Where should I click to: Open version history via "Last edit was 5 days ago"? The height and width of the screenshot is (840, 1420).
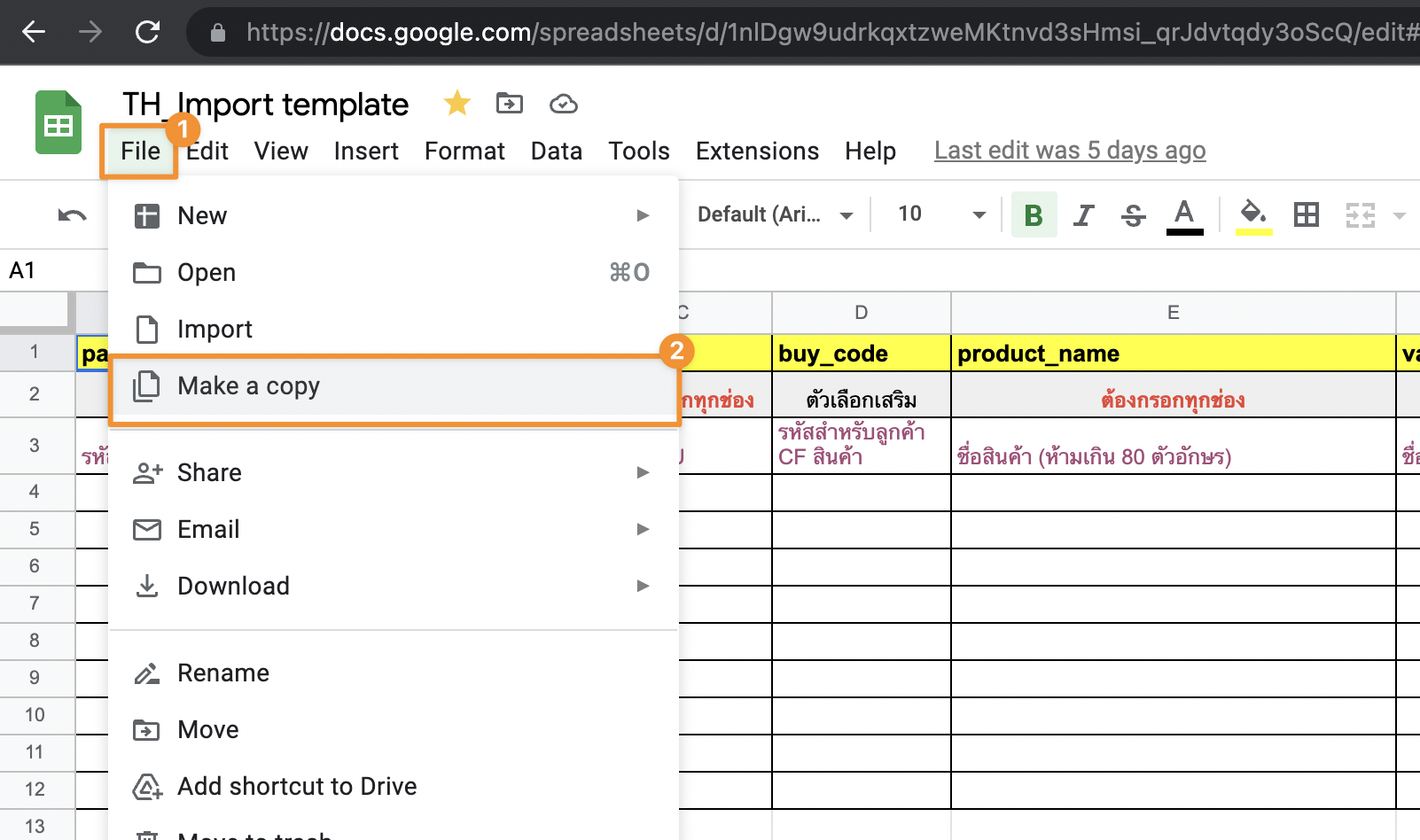[x=1069, y=150]
